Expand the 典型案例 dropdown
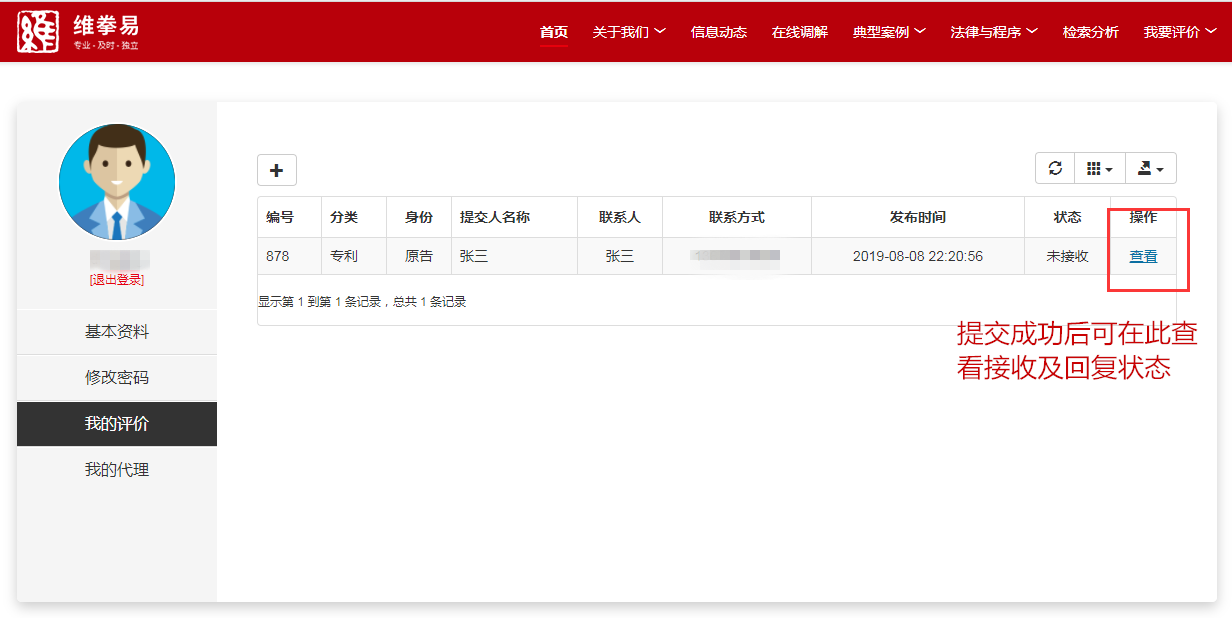1232x618 pixels. [888, 32]
